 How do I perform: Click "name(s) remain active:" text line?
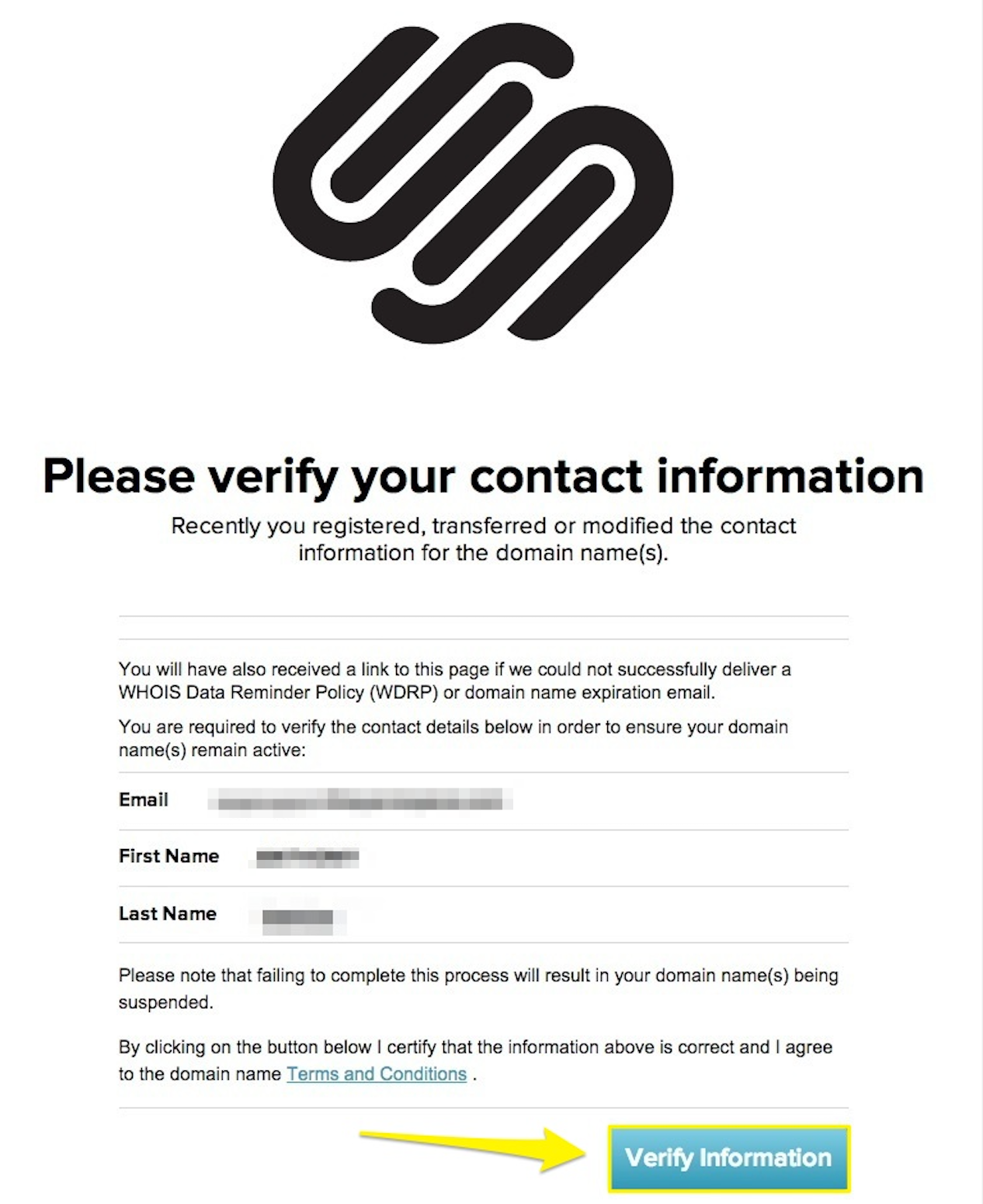click(212, 750)
